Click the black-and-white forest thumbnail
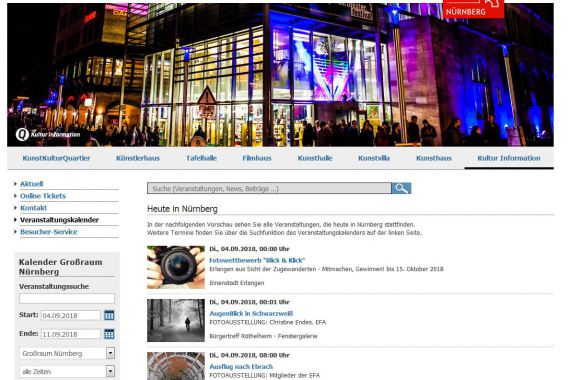Screen dimensions: 570x380 [x=176, y=320]
